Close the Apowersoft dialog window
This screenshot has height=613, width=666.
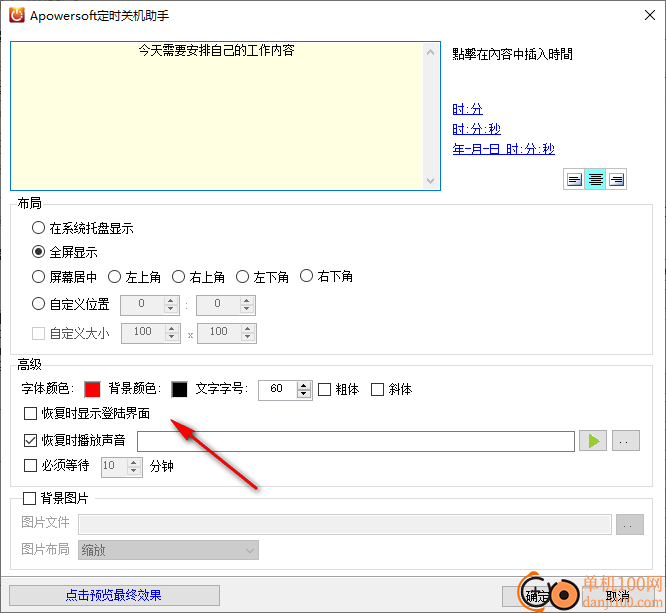[x=650, y=15]
